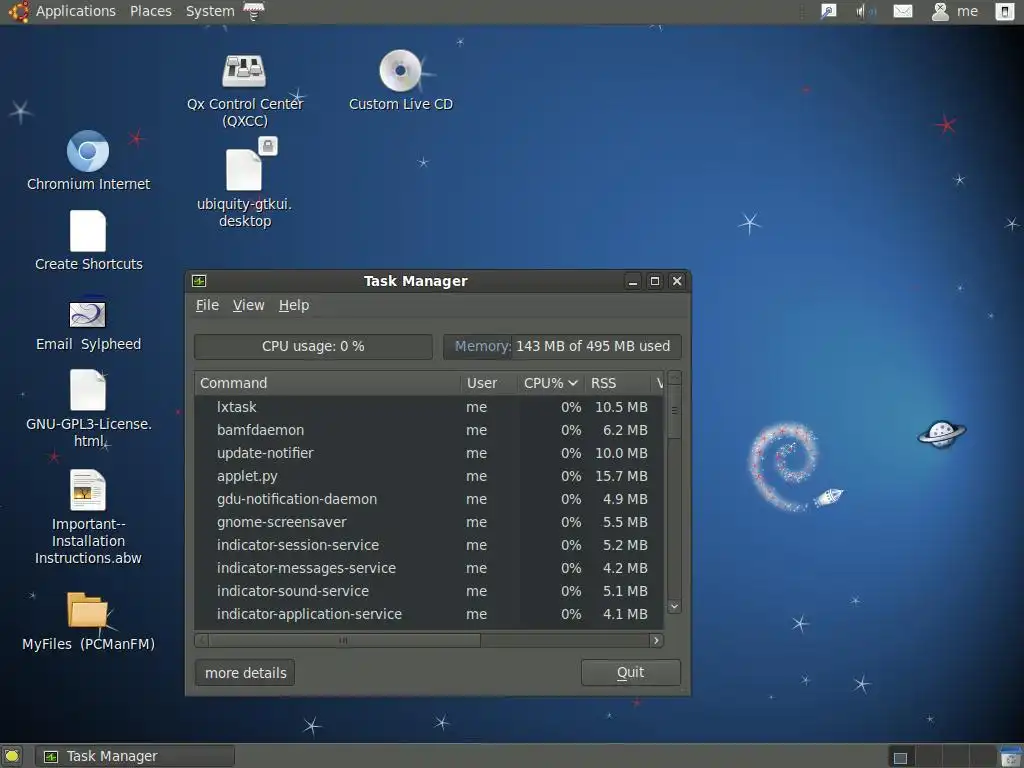Image resolution: width=1024 pixels, height=768 pixels.
Task: Select the update-notifier process row
Action: pos(428,453)
